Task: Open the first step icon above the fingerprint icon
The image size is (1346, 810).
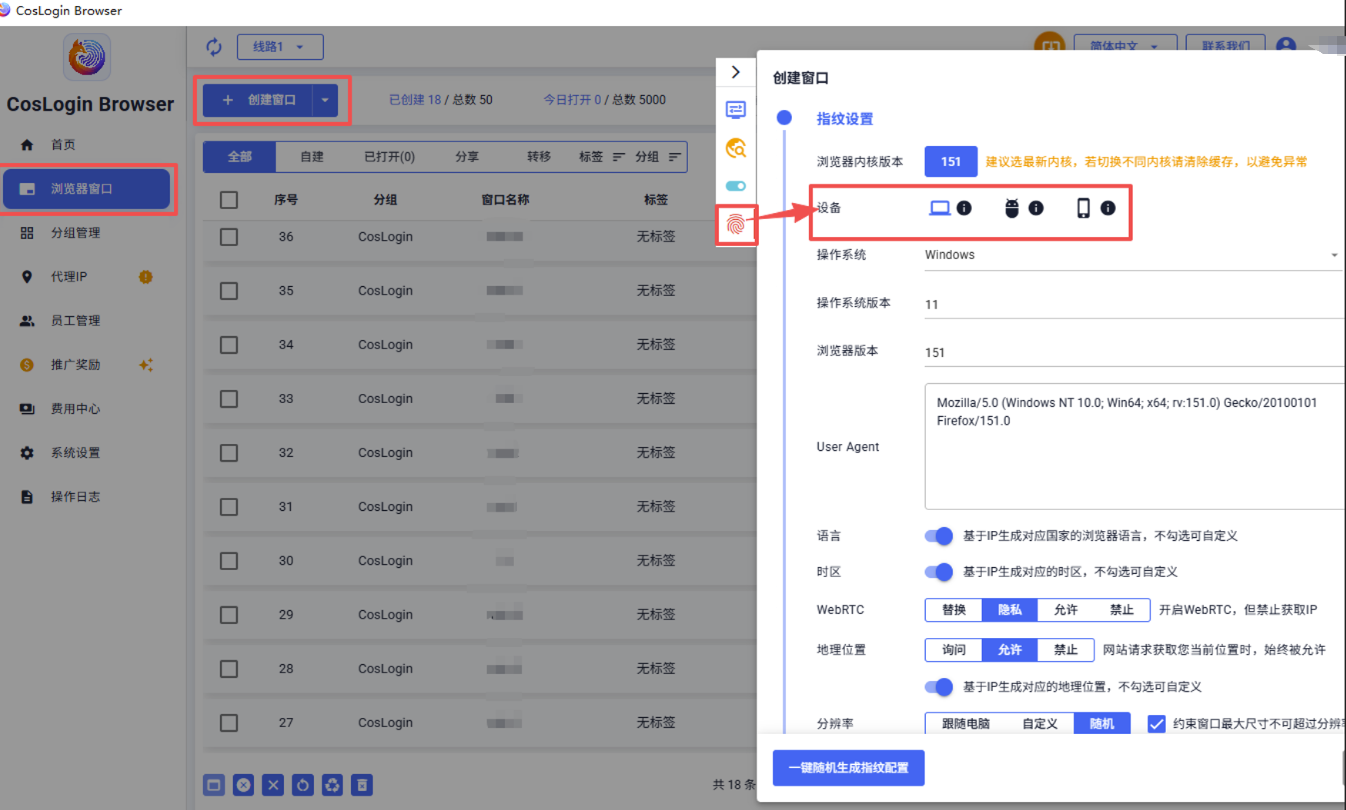Action: pos(736,110)
